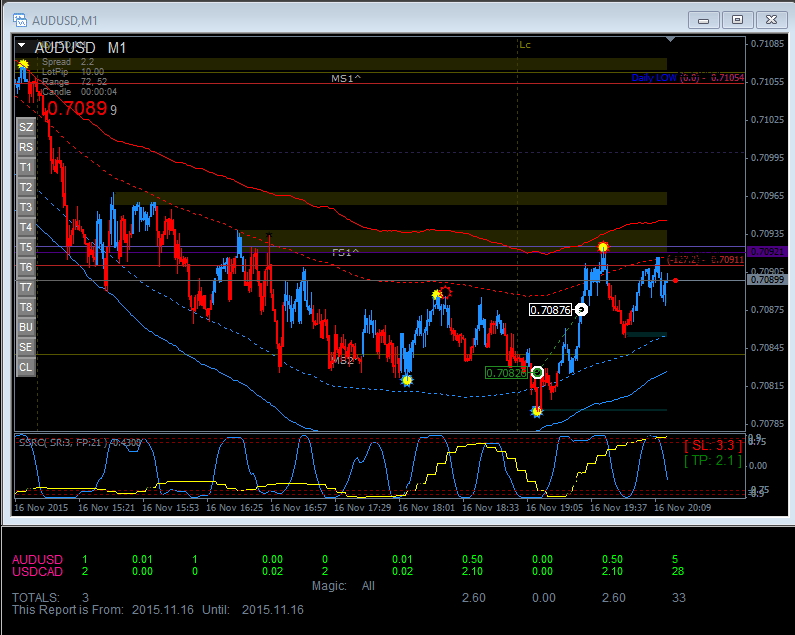Click the 16 Nov 20:09 time axis label
Image resolution: width=795 pixels, height=635 pixels.
[x=682, y=507]
